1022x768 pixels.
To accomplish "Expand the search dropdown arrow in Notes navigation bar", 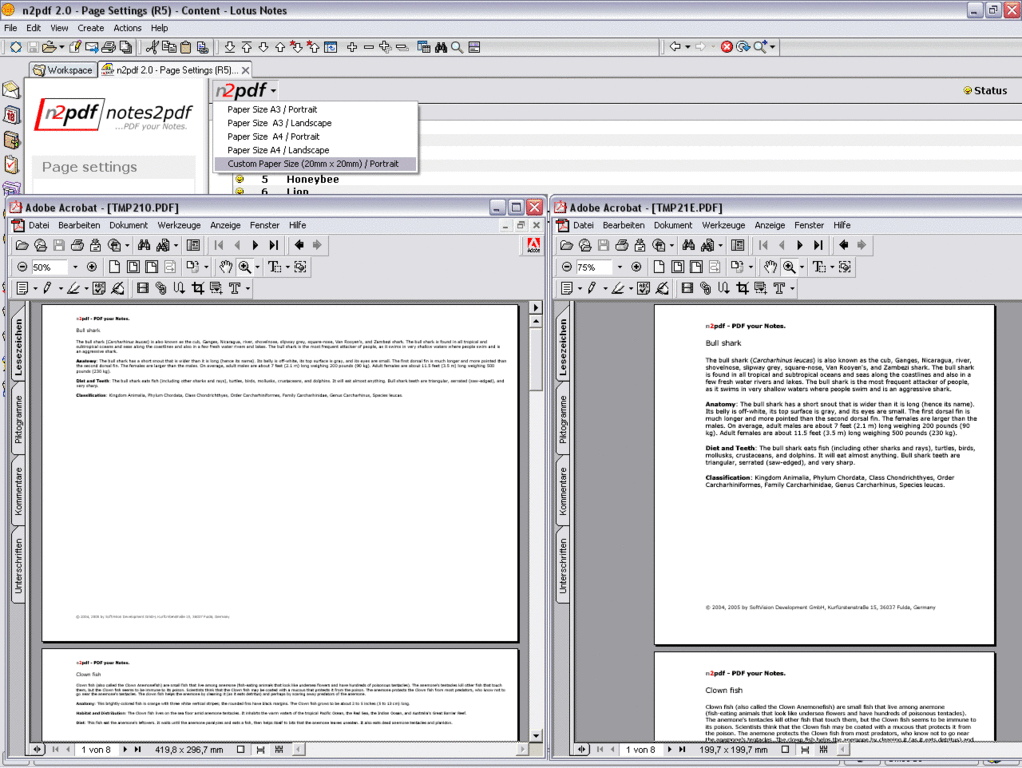I will (772, 47).
